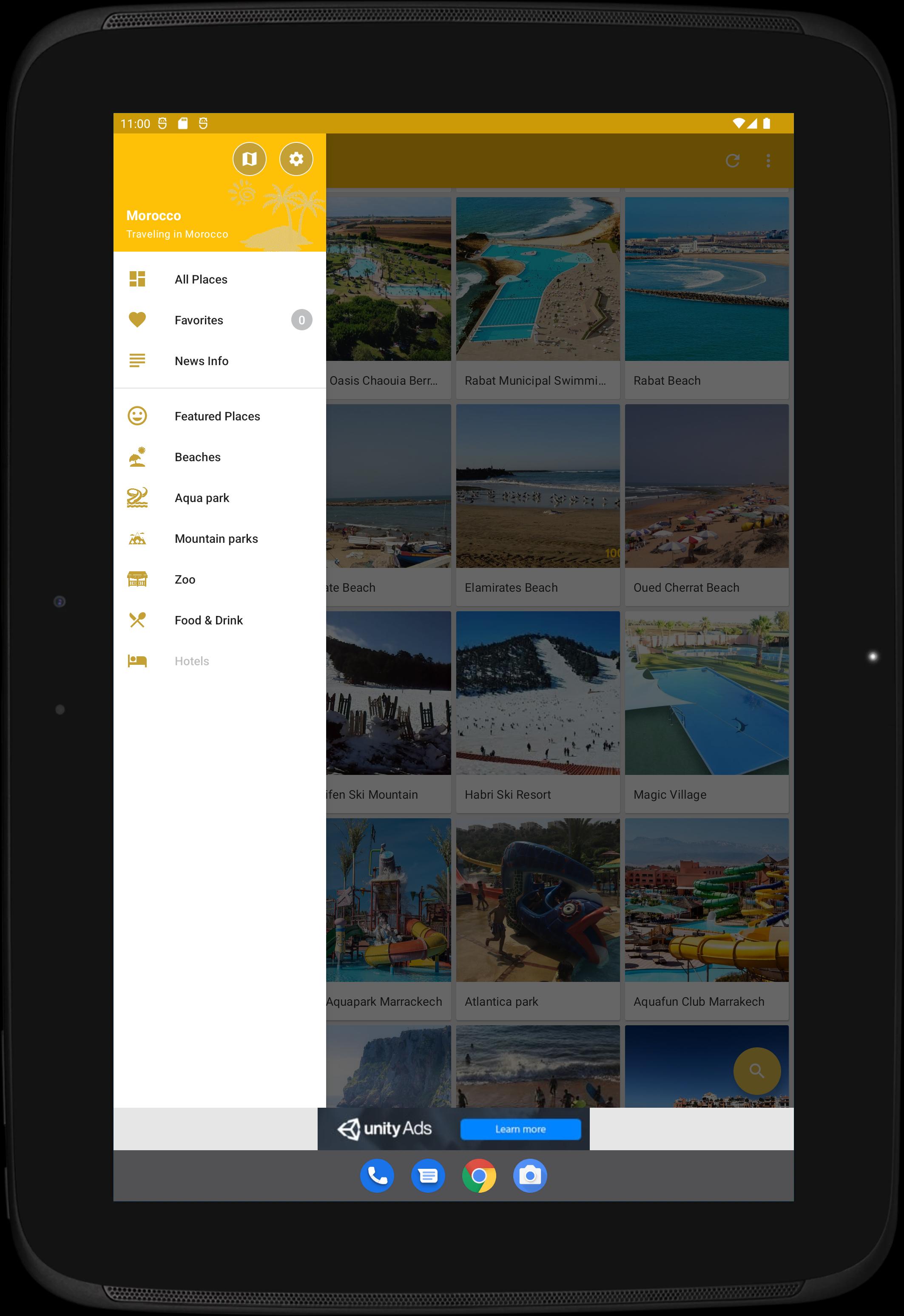This screenshot has height=1316, width=904.
Task: Open News Info section
Action: pos(220,361)
